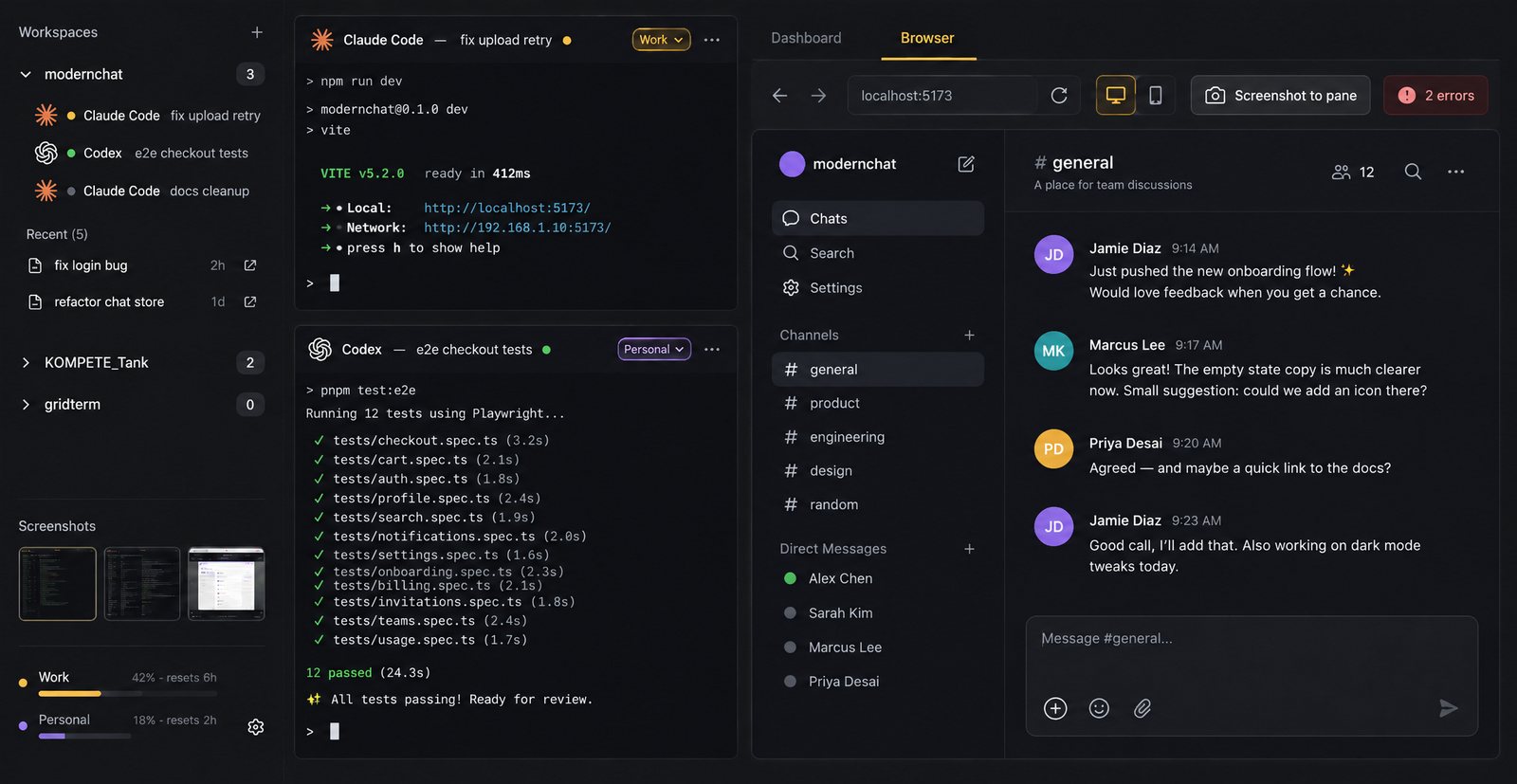1517x784 pixels.
Task: Open fix login bug externally via icon
Action: pyautogui.click(x=250, y=265)
